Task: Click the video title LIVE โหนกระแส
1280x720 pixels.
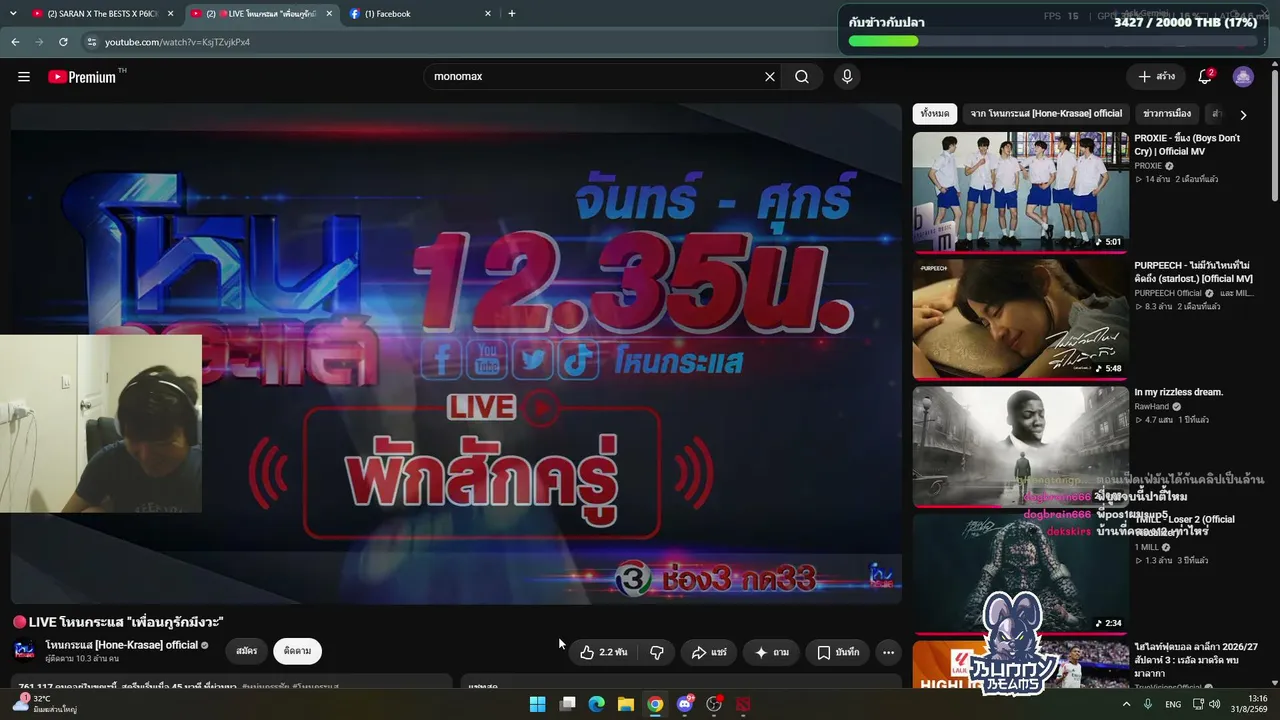Action: coord(117,622)
